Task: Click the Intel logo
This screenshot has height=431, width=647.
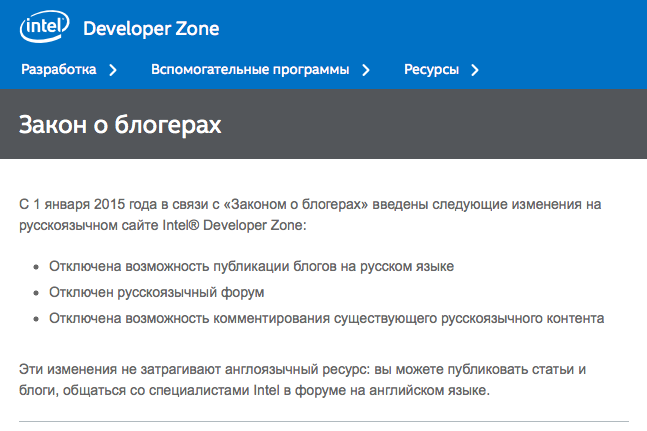Action: click(x=45, y=26)
